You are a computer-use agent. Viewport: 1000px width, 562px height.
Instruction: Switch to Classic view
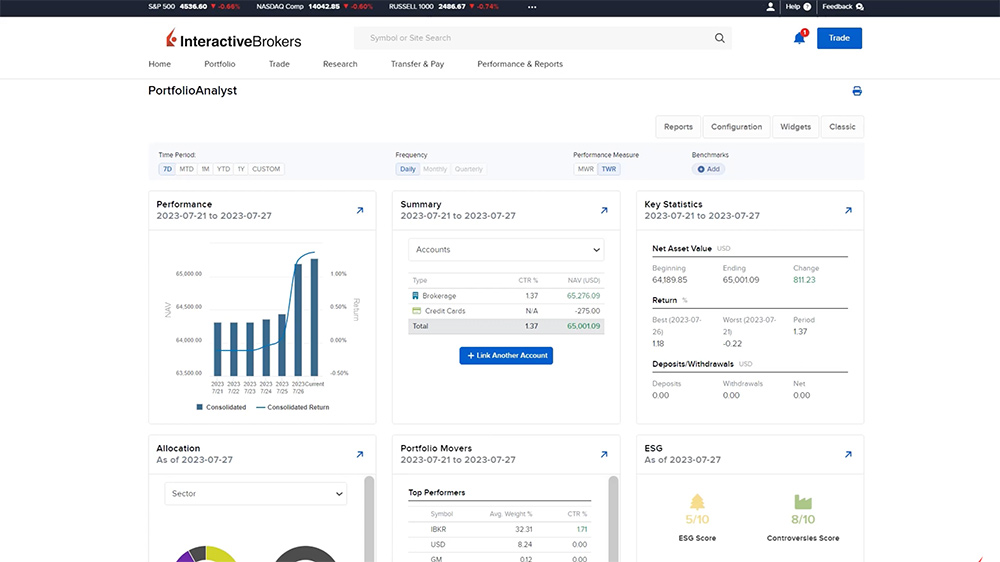coord(842,126)
